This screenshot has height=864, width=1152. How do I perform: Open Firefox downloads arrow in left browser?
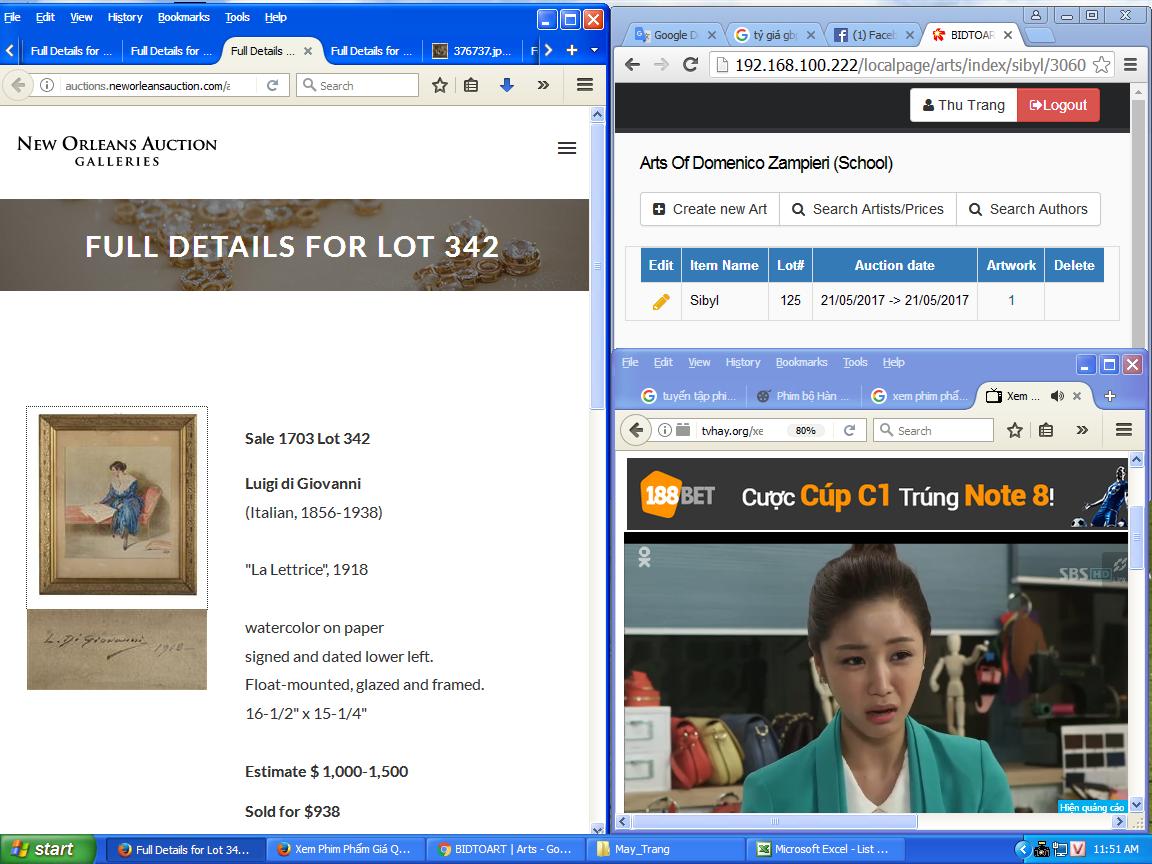tap(507, 86)
